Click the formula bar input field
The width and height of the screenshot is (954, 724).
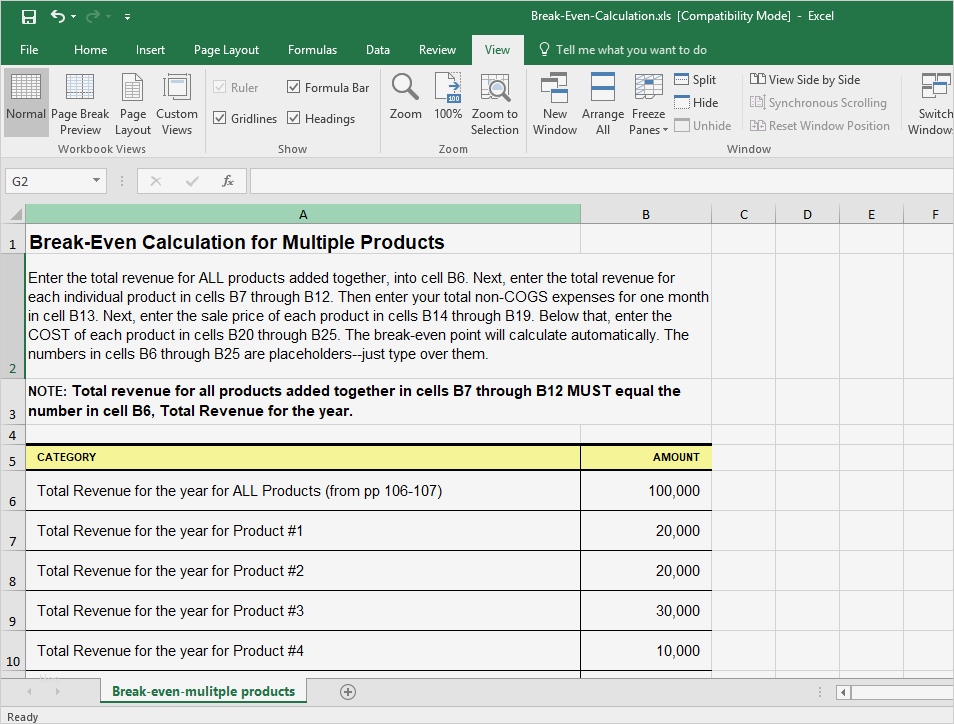600,181
